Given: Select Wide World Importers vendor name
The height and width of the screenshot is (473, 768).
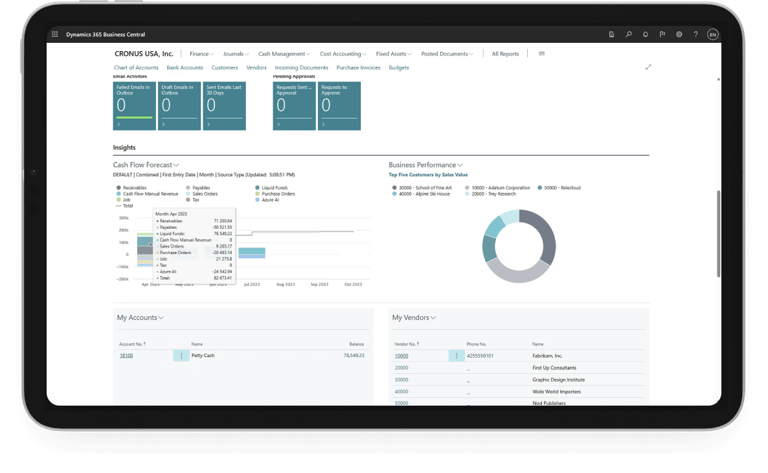Looking at the screenshot, I should (556, 392).
